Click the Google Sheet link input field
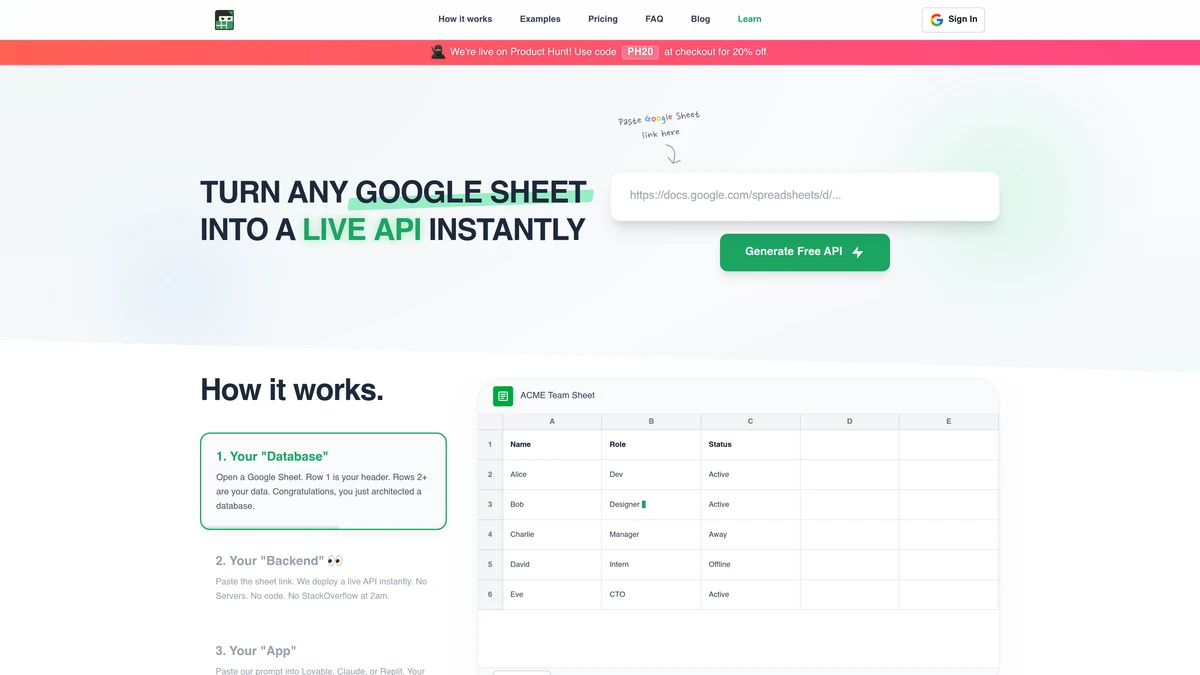 coord(805,196)
